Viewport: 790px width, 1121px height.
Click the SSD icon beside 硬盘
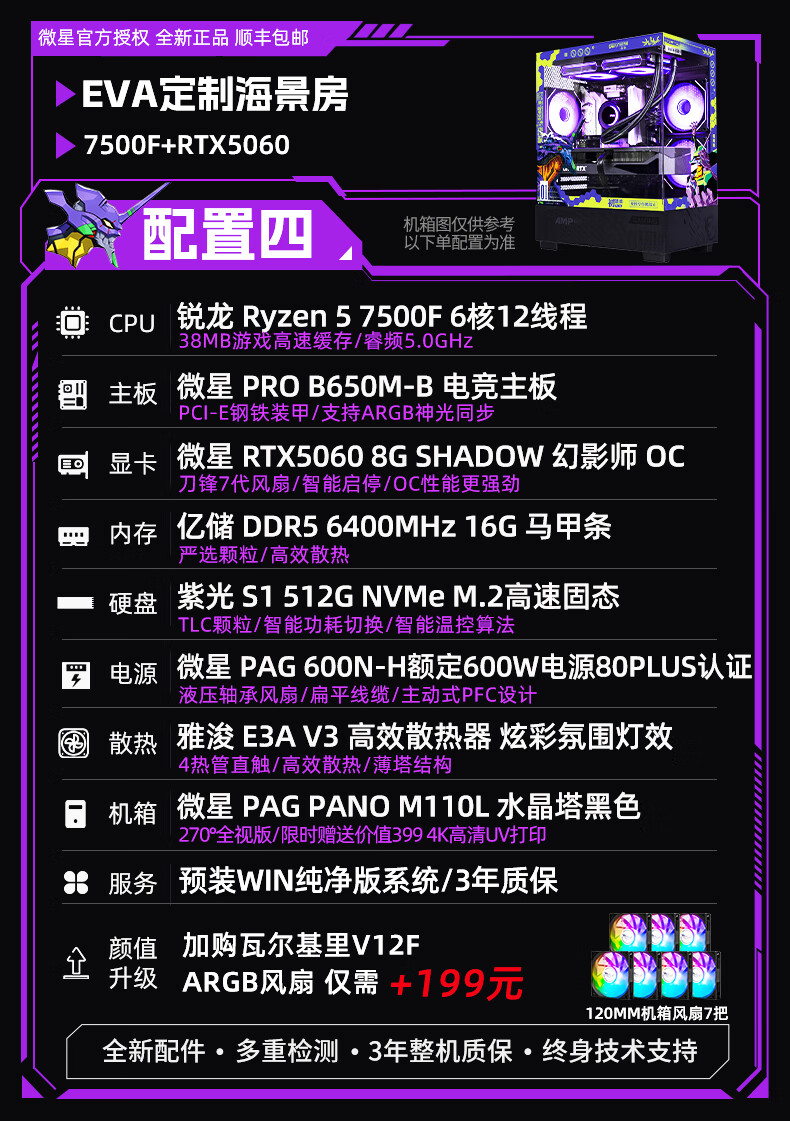click(75, 603)
